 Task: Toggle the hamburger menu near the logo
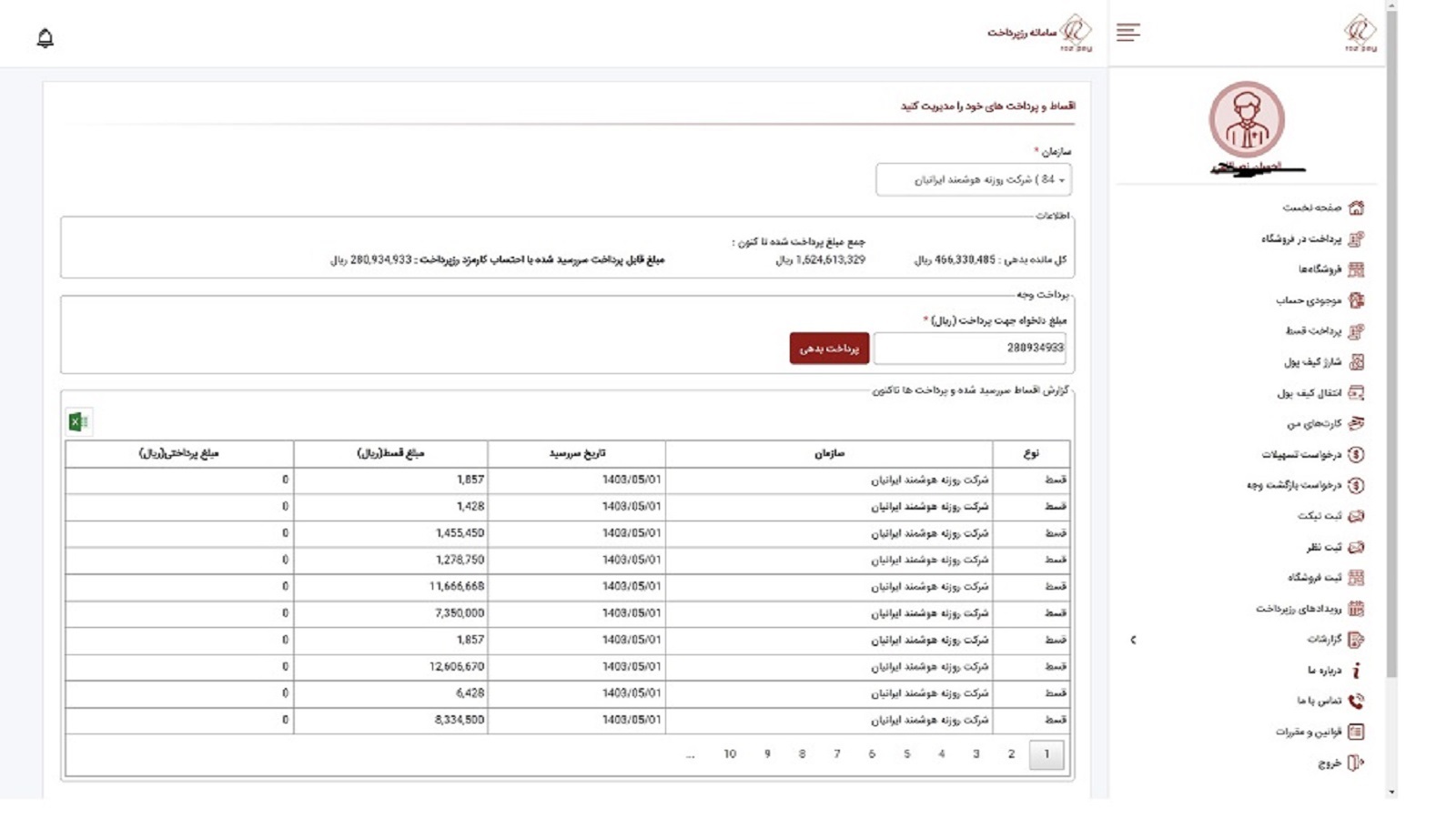point(1129,33)
